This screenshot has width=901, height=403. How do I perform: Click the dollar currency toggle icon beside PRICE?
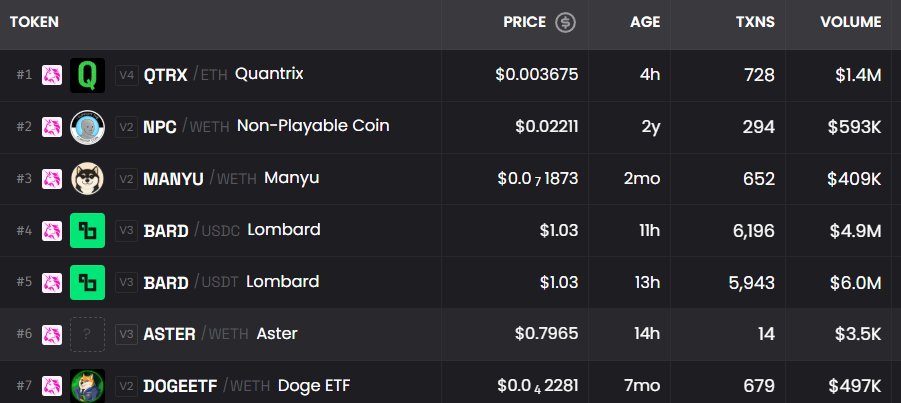[x=565, y=22]
